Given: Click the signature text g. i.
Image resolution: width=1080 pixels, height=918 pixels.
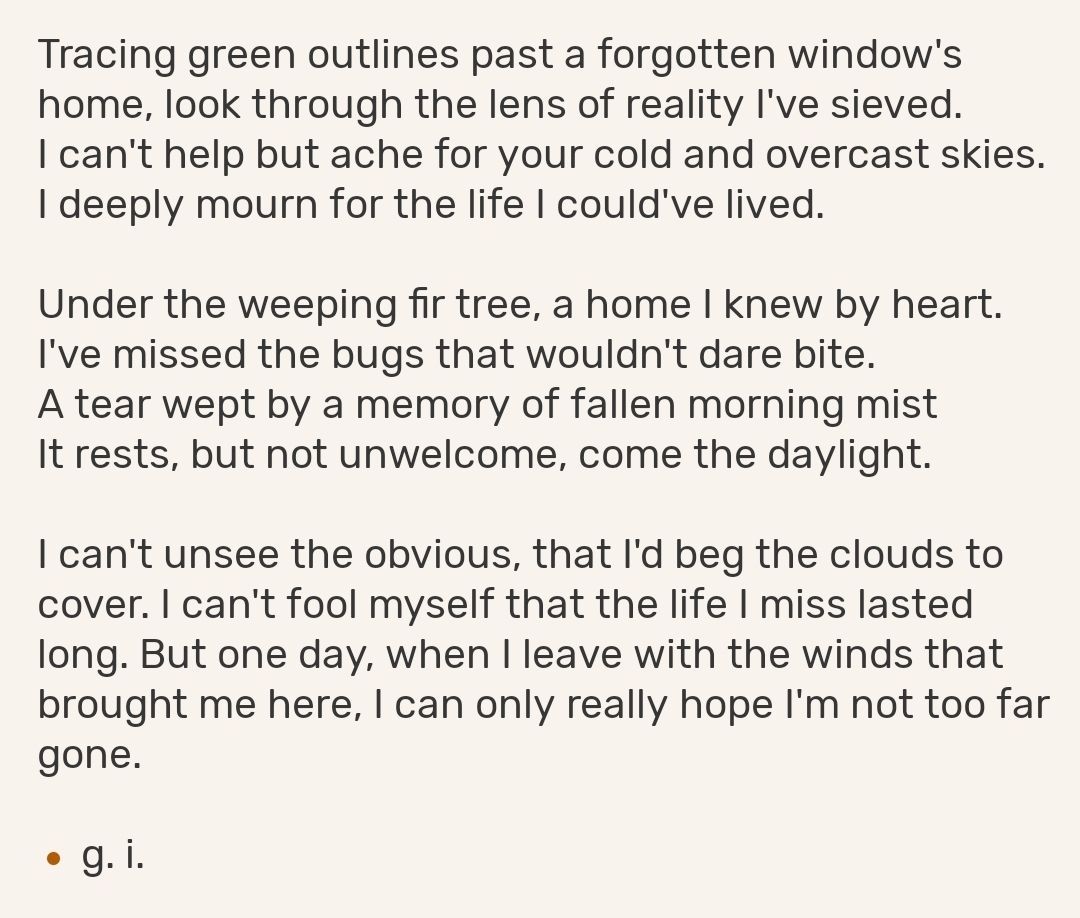Looking at the screenshot, I should 113,856.
